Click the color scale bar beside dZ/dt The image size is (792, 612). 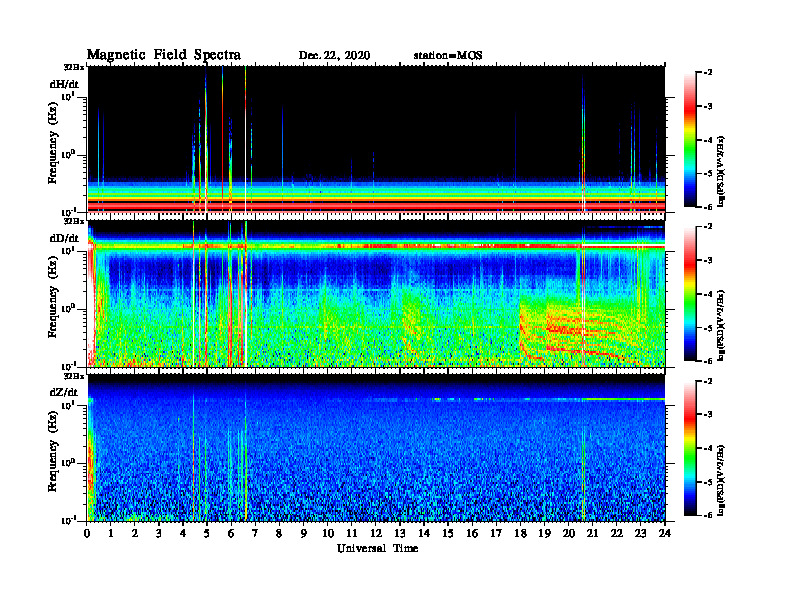pyautogui.click(x=690, y=448)
